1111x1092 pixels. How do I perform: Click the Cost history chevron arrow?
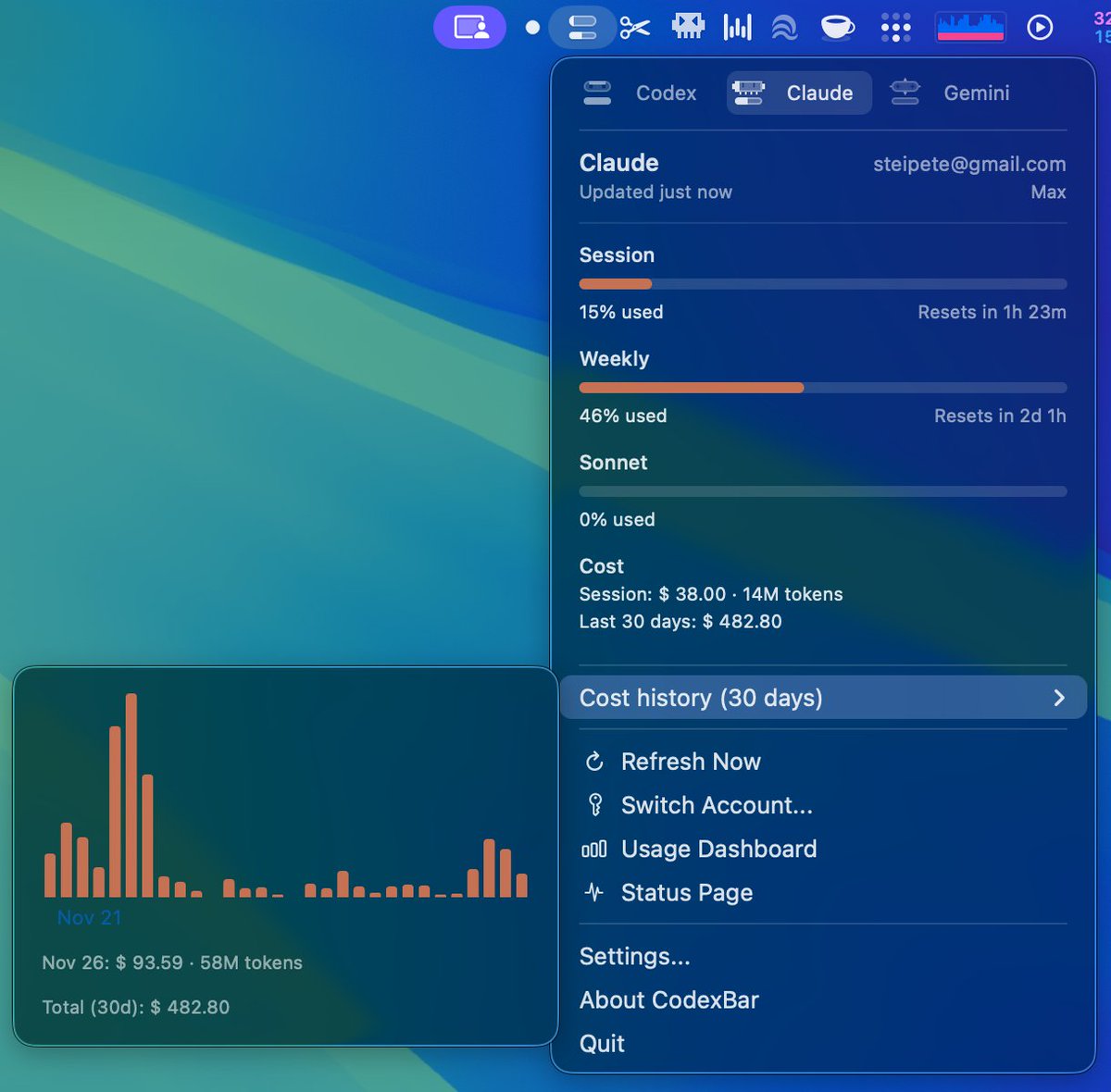1059,698
